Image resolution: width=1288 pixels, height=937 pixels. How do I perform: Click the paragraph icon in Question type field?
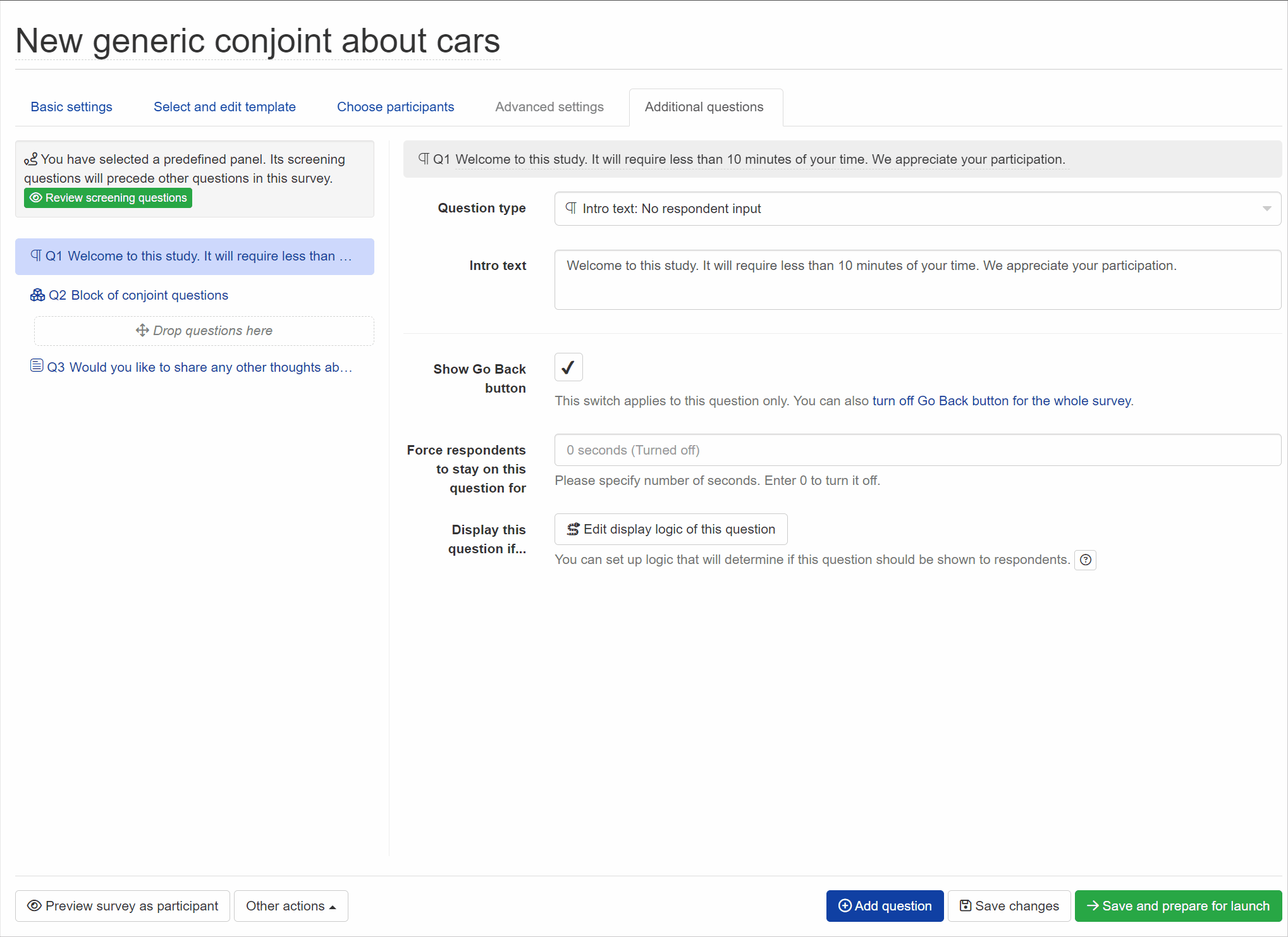pos(571,208)
